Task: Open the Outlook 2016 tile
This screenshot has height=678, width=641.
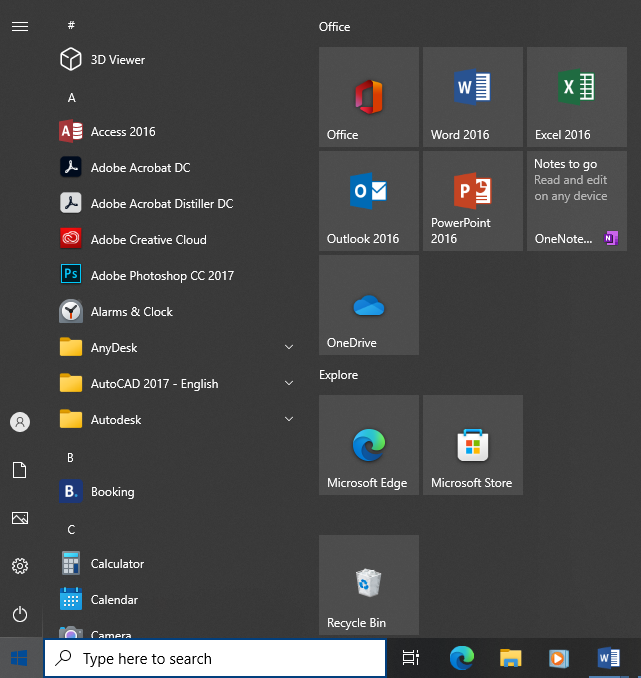Action: point(369,201)
